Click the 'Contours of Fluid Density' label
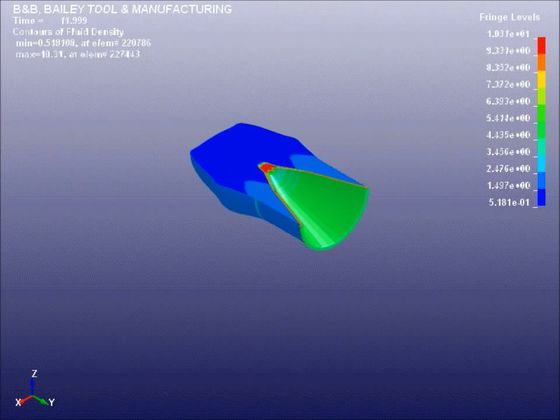560x420 pixels. (x=68, y=32)
